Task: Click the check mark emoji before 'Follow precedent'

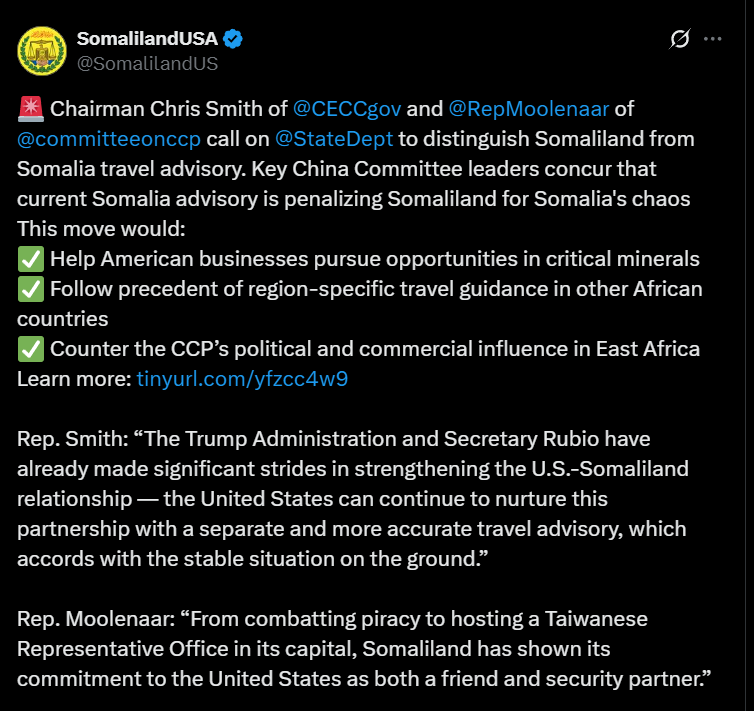Action: click(x=30, y=289)
